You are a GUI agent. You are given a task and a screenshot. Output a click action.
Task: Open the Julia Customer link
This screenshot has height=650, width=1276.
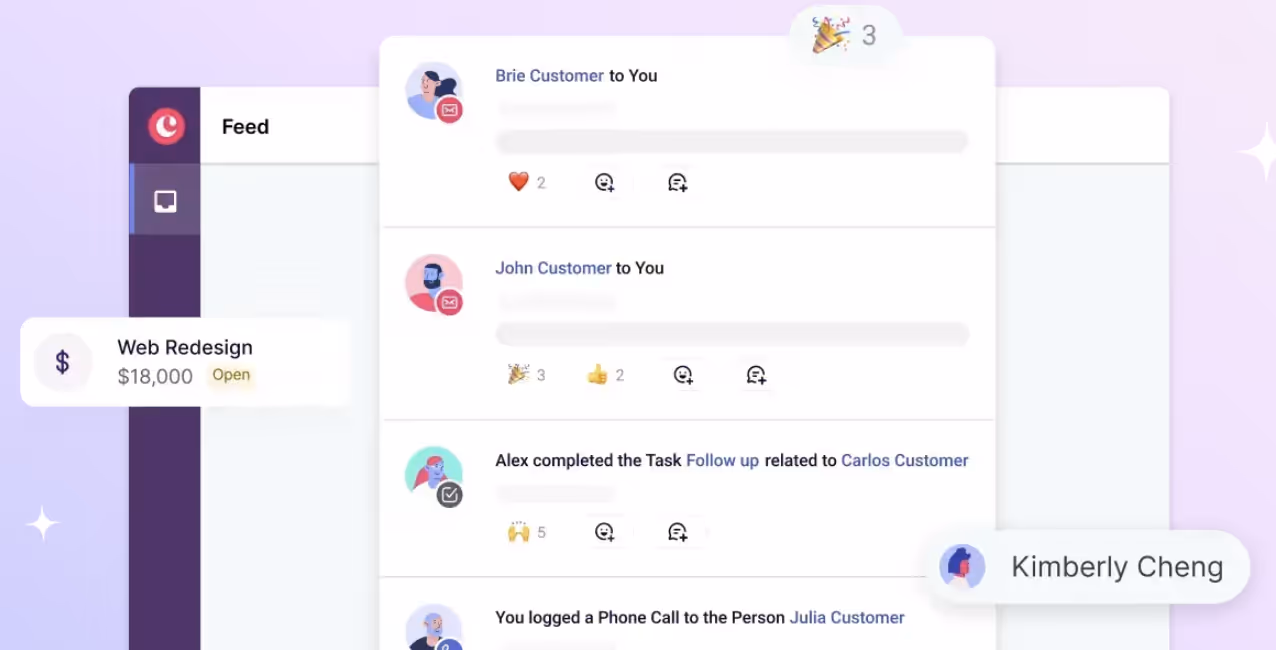pos(847,618)
